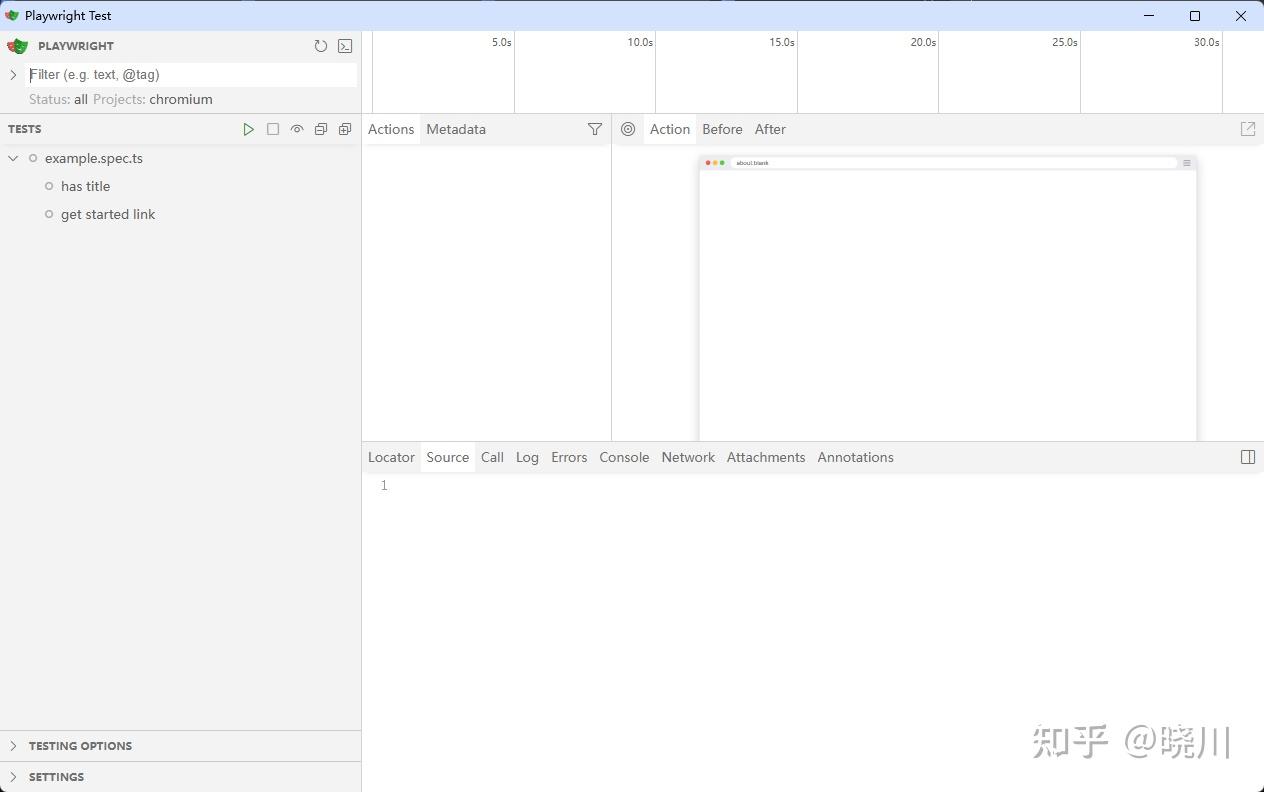Open the Before snapshot tab
Image resolution: width=1264 pixels, height=792 pixels.
[x=722, y=129]
